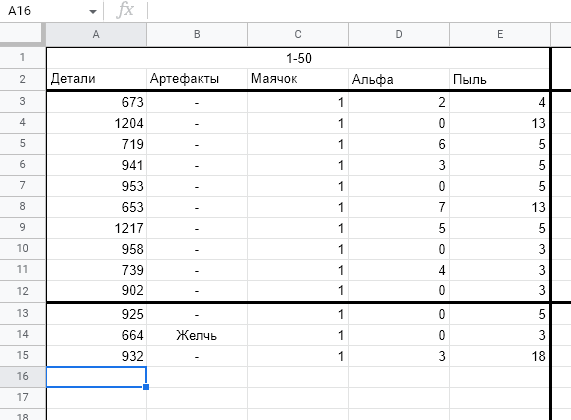Select the Детали header cell
This screenshot has width=571, height=420.
tap(97, 79)
